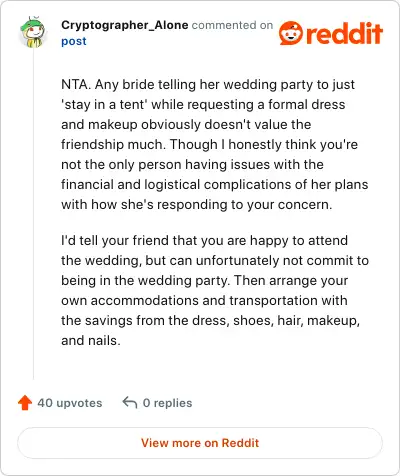
Task: Click the reply arrow icon
Action: click(x=130, y=403)
